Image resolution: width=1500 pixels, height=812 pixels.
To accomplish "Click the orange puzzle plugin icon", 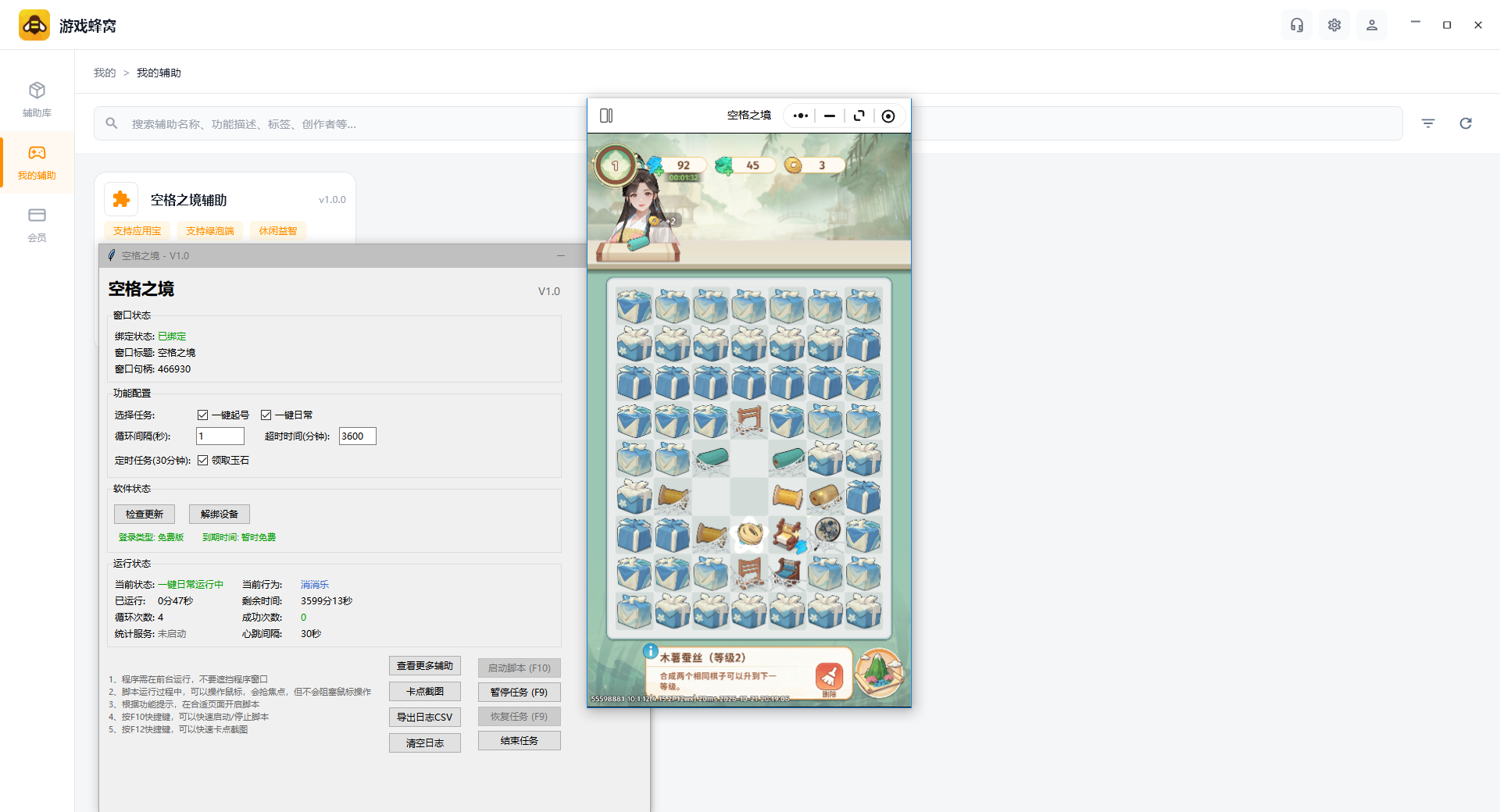I will [x=121, y=199].
